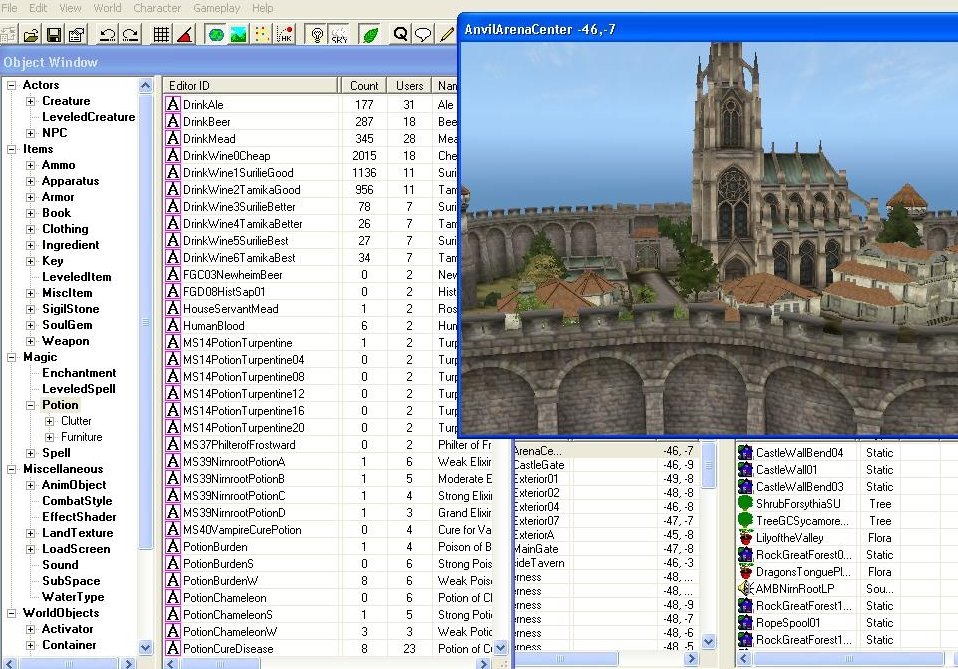This screenshot has width=958, height=669.
Task: Click the potion icon beside DrinkAle
Action: click(x=173, y=104)
